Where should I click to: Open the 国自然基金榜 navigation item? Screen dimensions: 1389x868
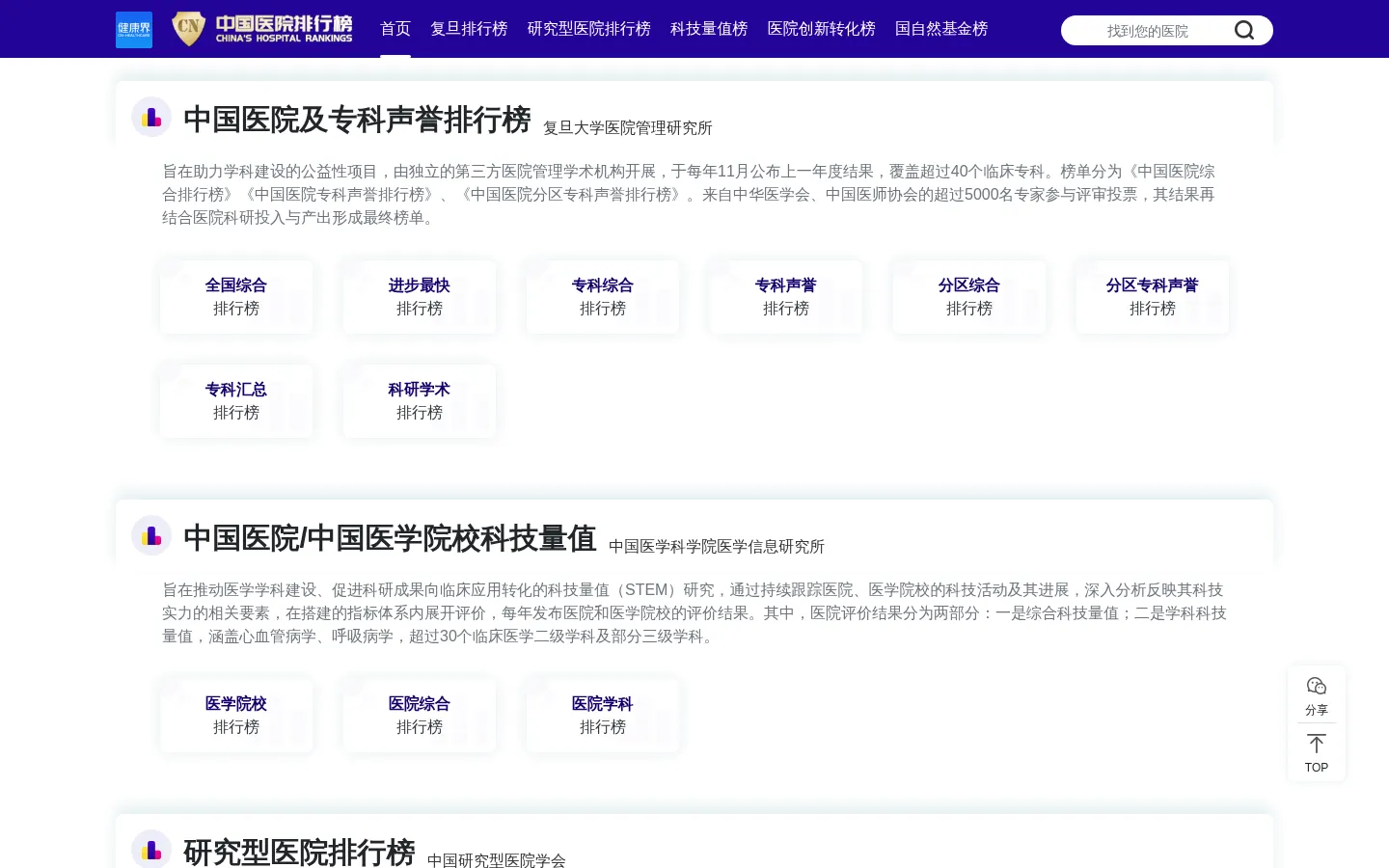[x=941, y=29]
